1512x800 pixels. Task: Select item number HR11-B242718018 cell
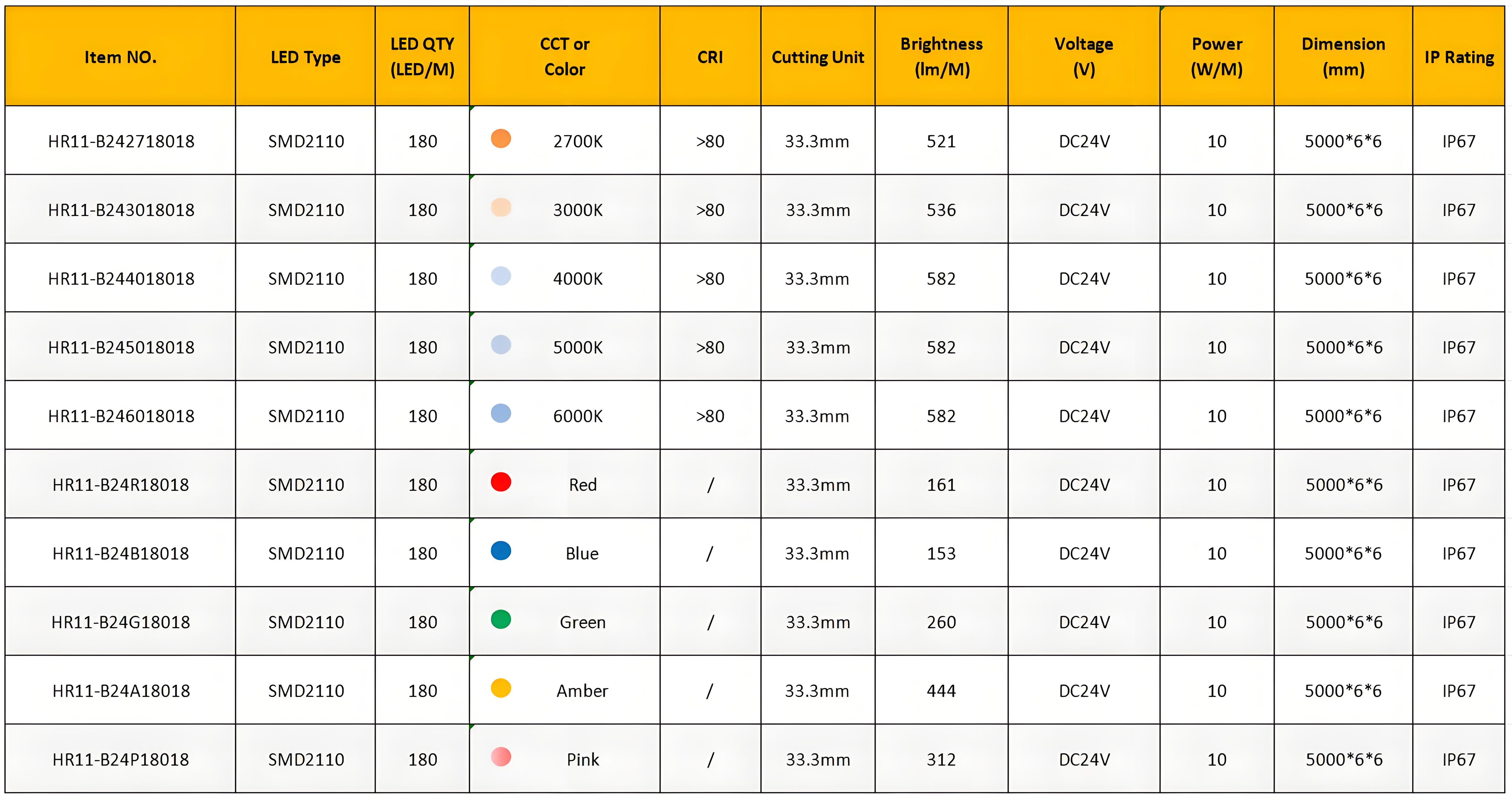point(120,141)
